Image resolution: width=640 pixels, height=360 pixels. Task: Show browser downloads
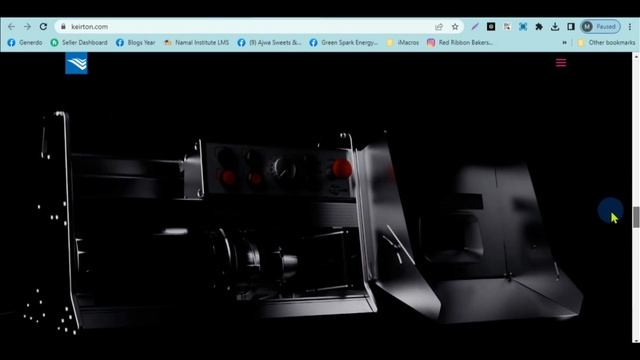click(555, 27)
